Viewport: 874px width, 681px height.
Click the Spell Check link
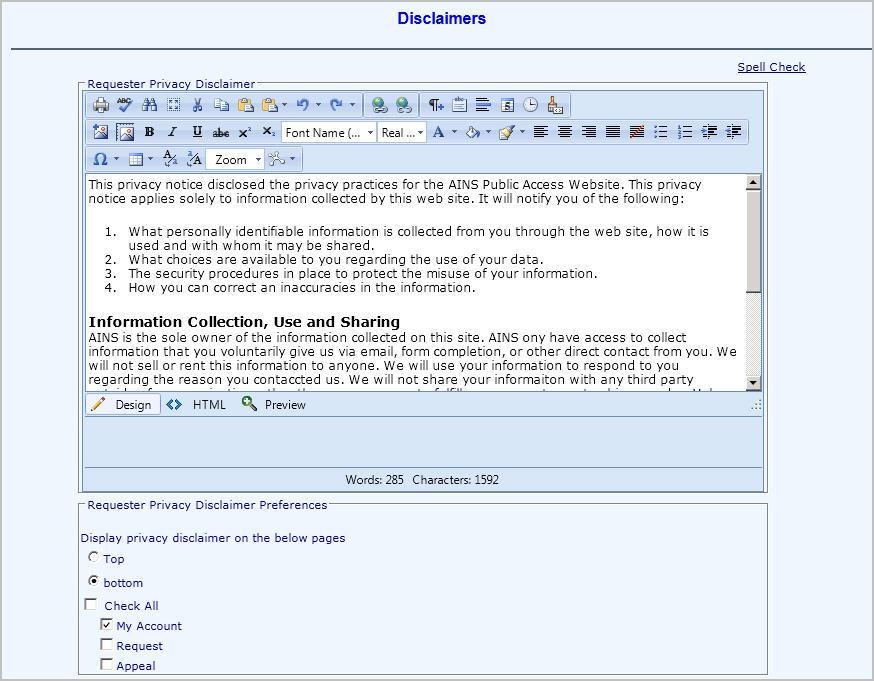click(x=771, y=67)
